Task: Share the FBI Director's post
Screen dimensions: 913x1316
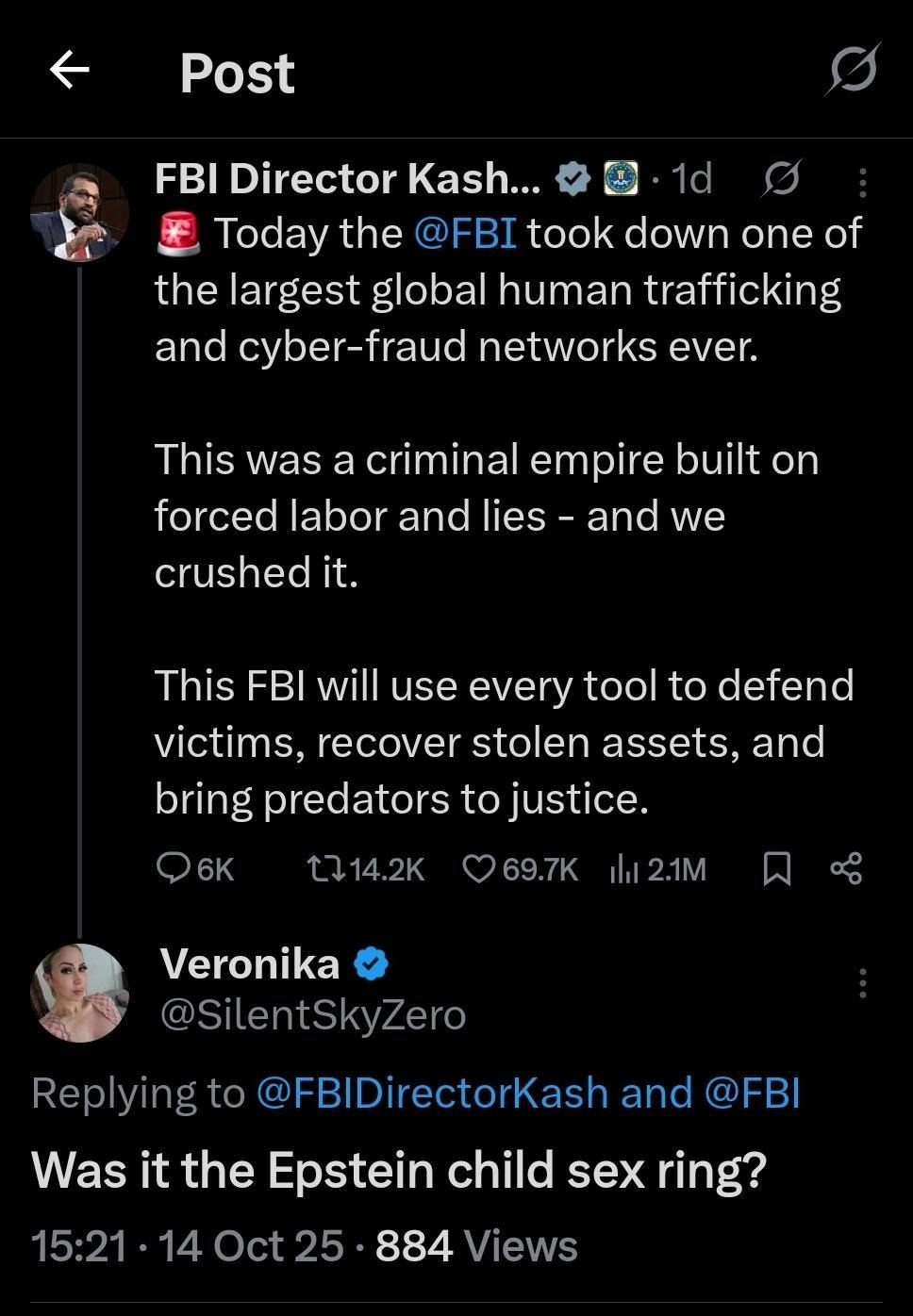Action: [846, 868]
